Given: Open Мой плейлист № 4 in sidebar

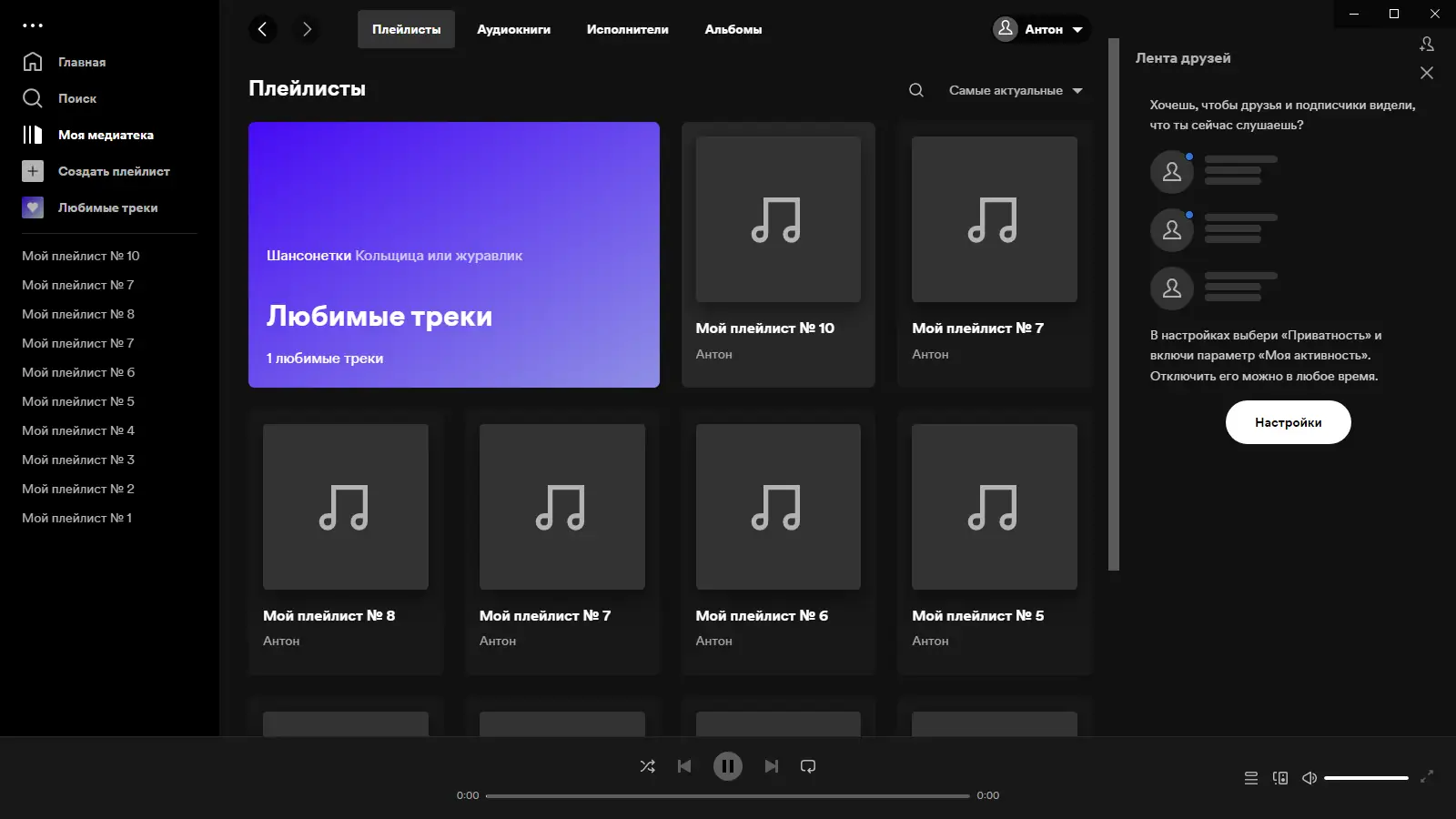Looking at the screenshot, I should (77, 430).
